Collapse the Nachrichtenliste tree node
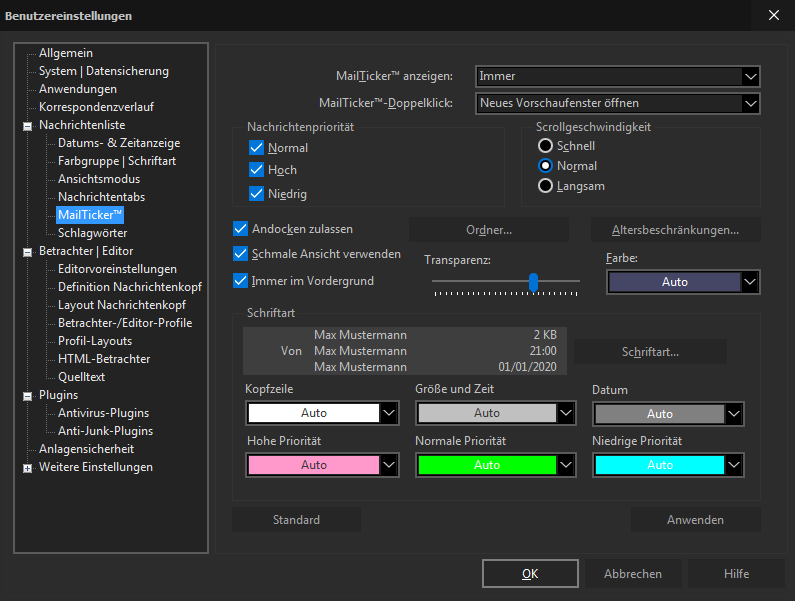This screenshot has width=795, height=601. (27, 126)
